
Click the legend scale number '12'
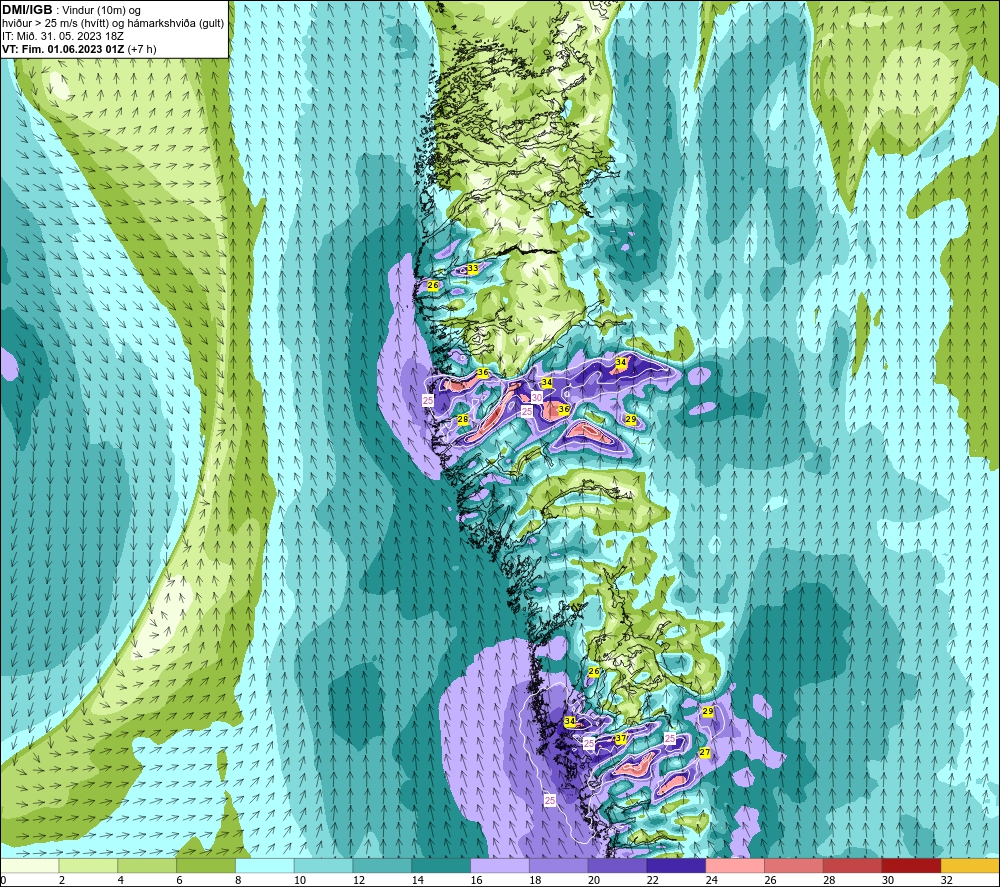coord(359,880)
